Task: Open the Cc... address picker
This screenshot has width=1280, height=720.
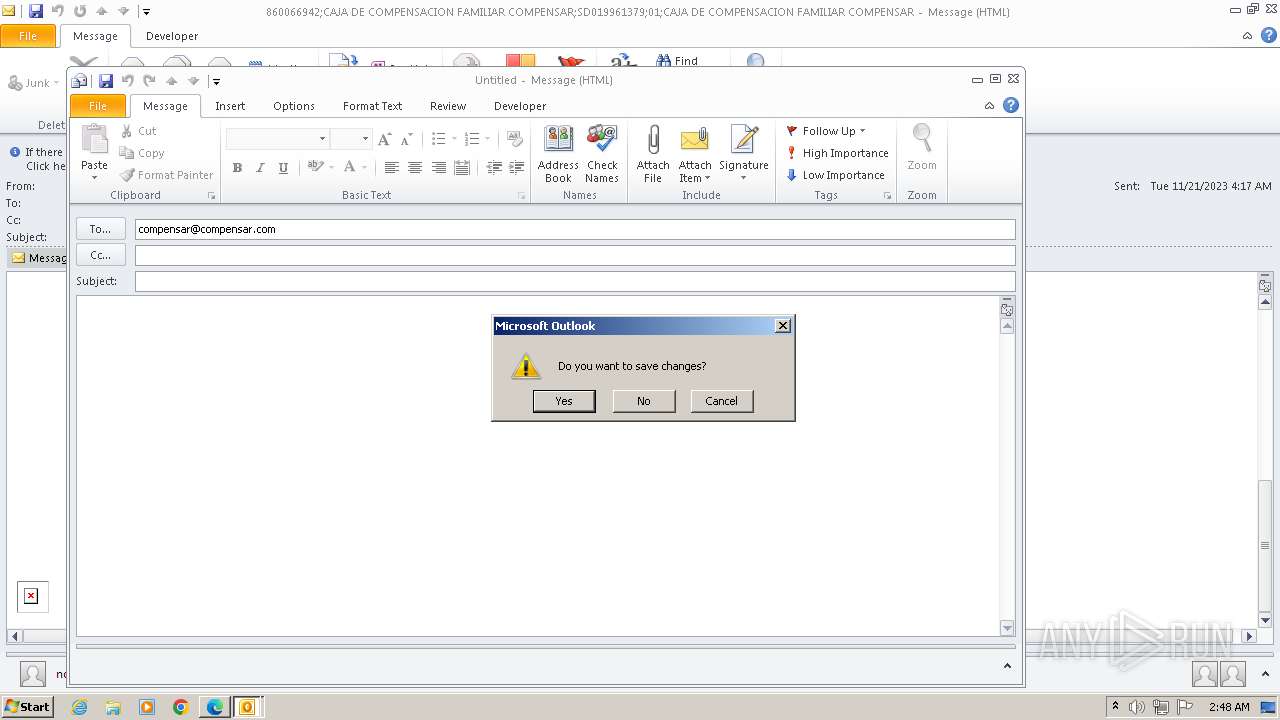Action: tap(100, 255)
